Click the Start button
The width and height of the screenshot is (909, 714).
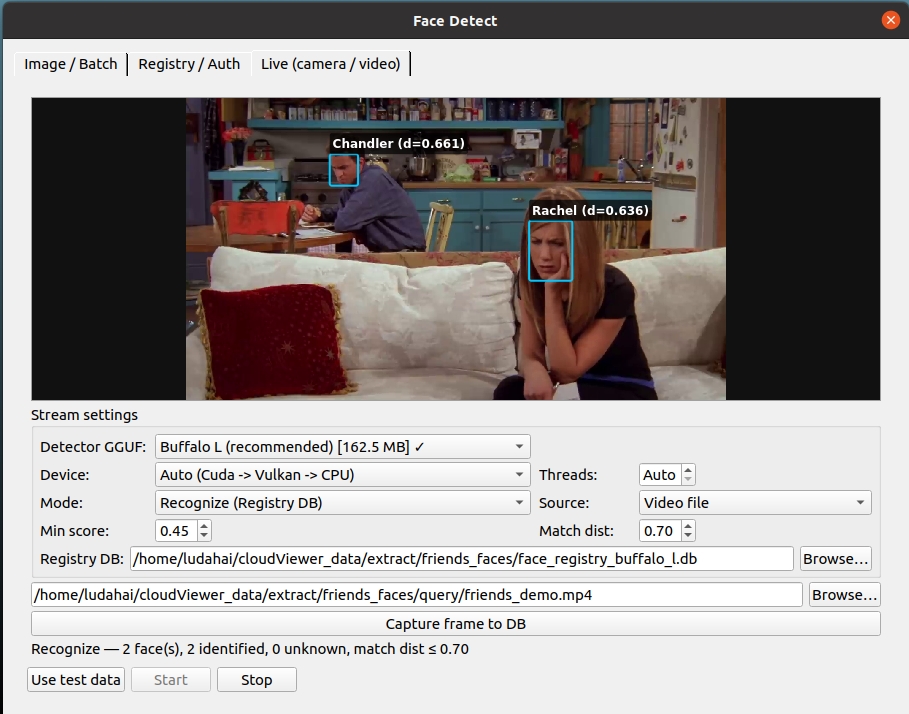pos(170,680)
